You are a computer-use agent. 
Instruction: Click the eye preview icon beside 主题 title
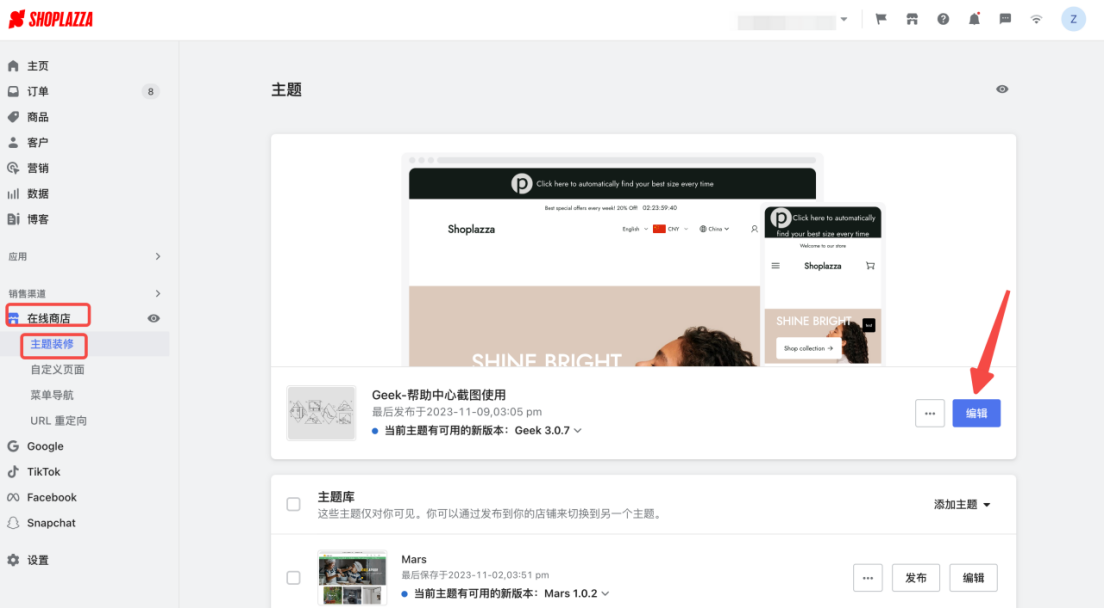1002,89
